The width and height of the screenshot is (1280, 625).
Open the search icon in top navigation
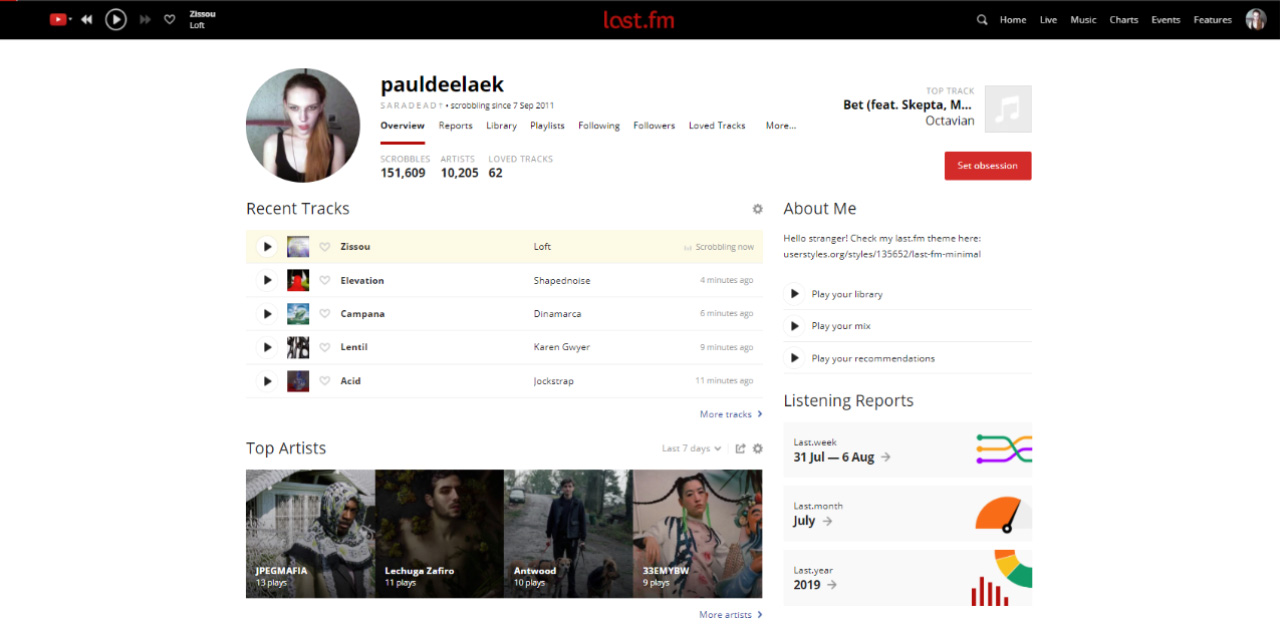(x=981, y=19)
